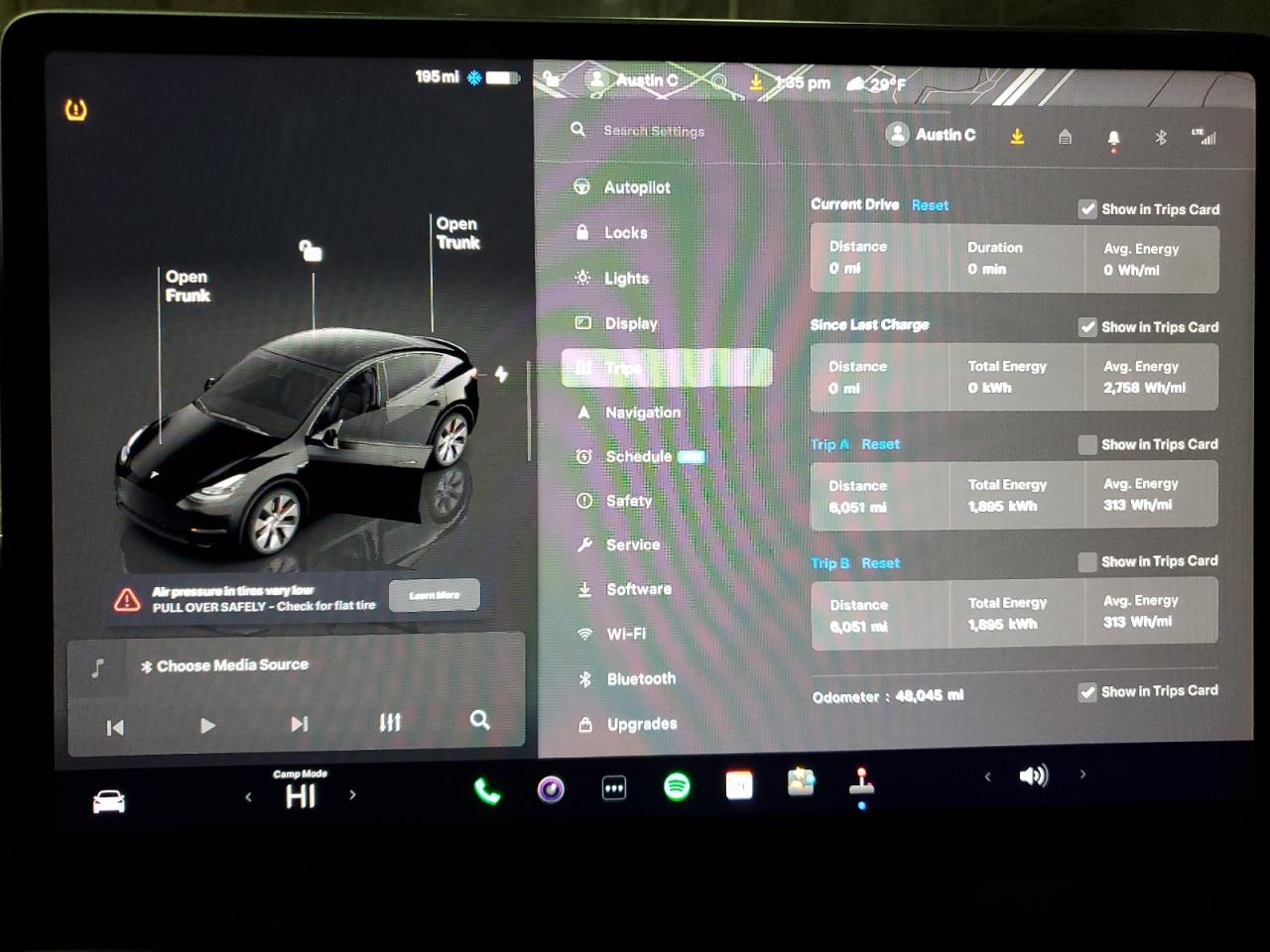Tap the car controls icon
1270x952 pixels.
coord(109,801)
